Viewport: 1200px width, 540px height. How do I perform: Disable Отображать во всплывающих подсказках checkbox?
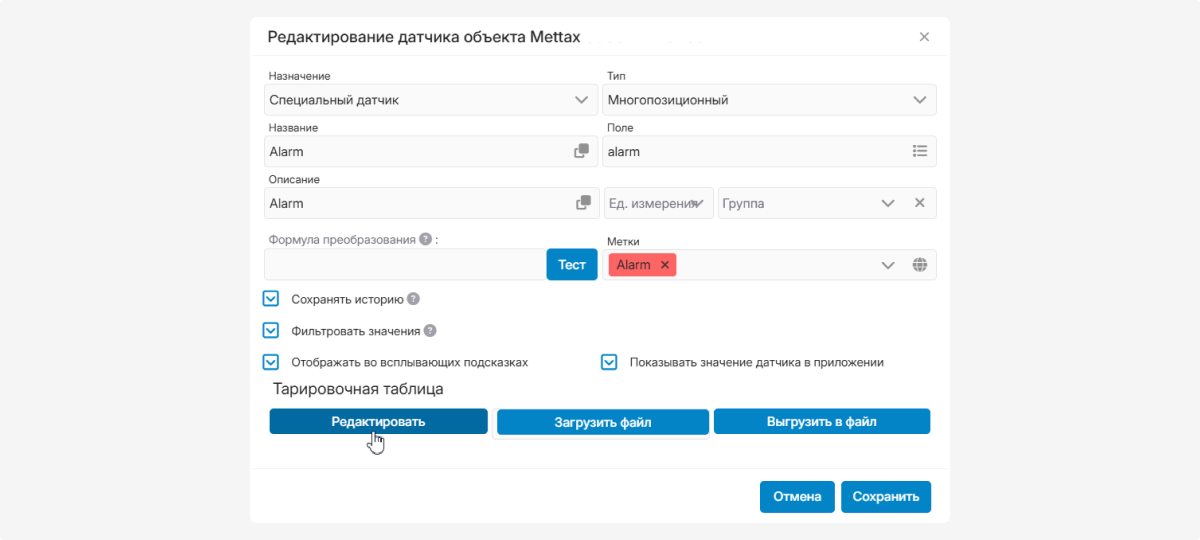(271, 362)
